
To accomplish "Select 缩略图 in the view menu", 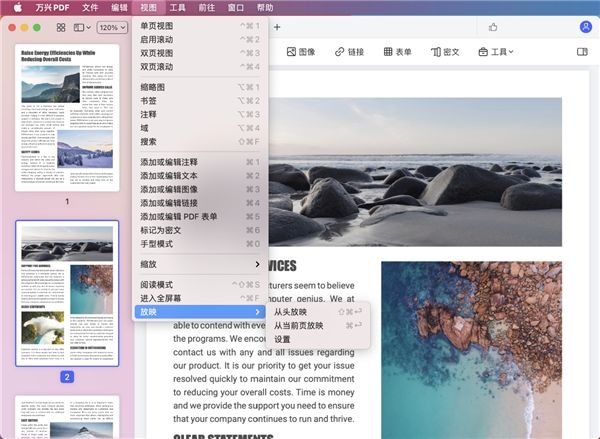I will (200, 87).
